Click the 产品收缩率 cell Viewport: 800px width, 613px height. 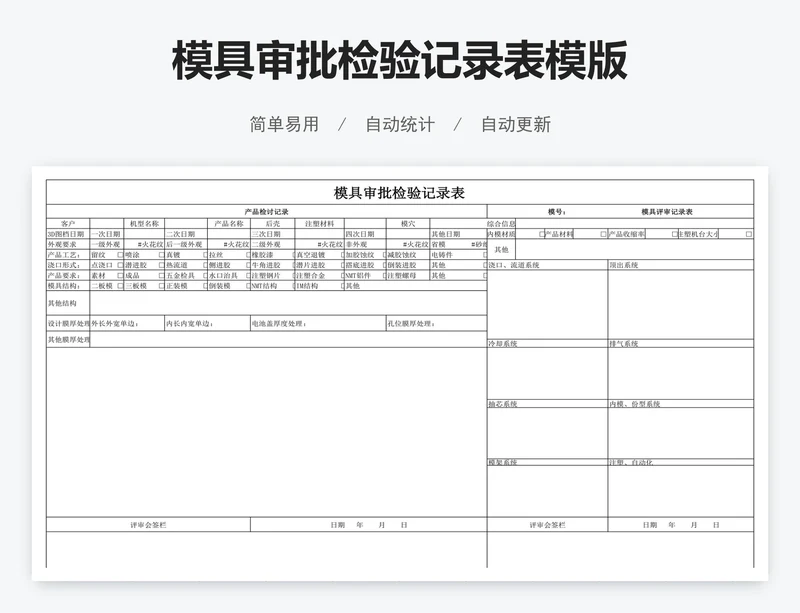pyautogui.click(x=627, y=234)
